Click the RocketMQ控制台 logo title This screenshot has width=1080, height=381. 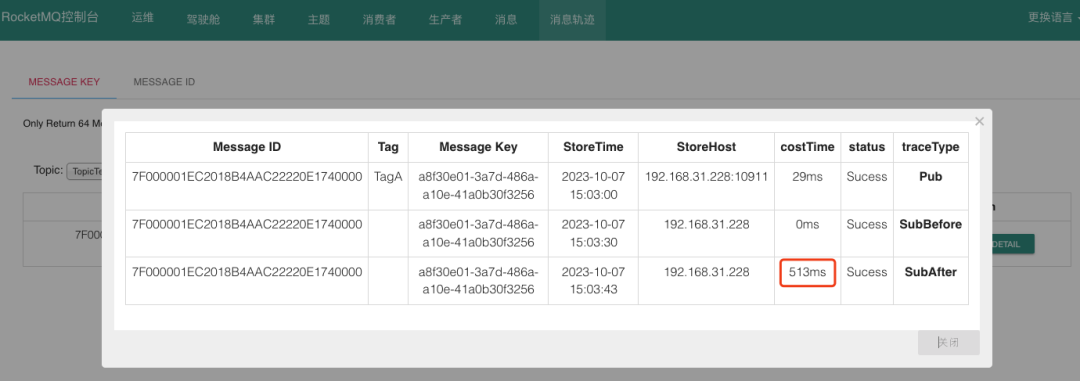coord(50,18)
